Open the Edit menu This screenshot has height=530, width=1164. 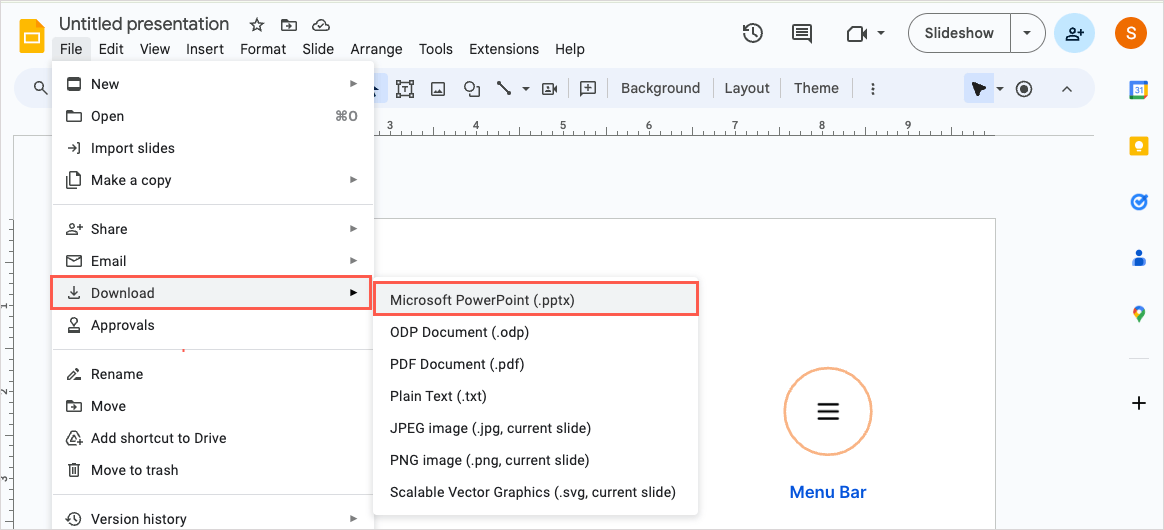(x=111, y=49)
